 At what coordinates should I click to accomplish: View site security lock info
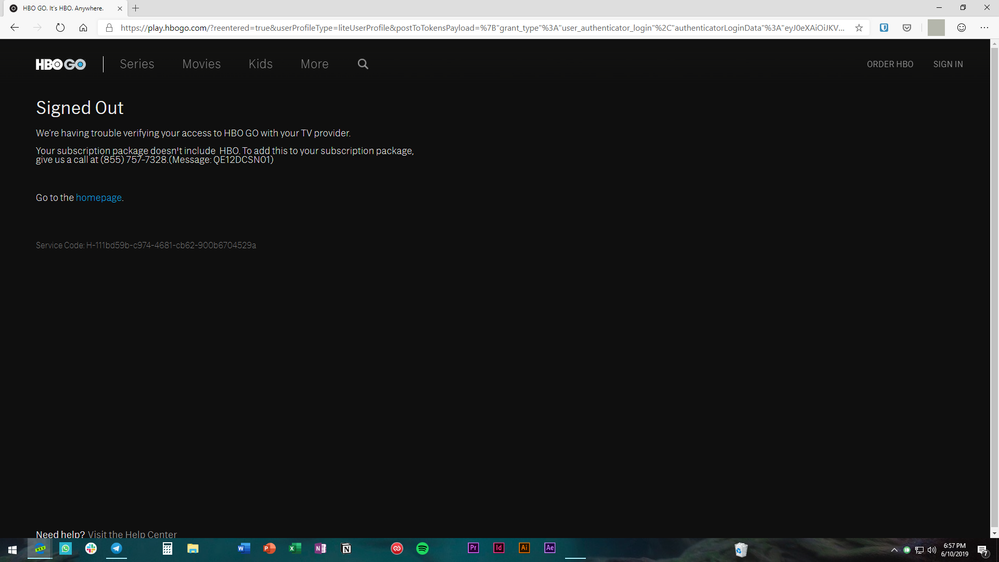(109, 28)
